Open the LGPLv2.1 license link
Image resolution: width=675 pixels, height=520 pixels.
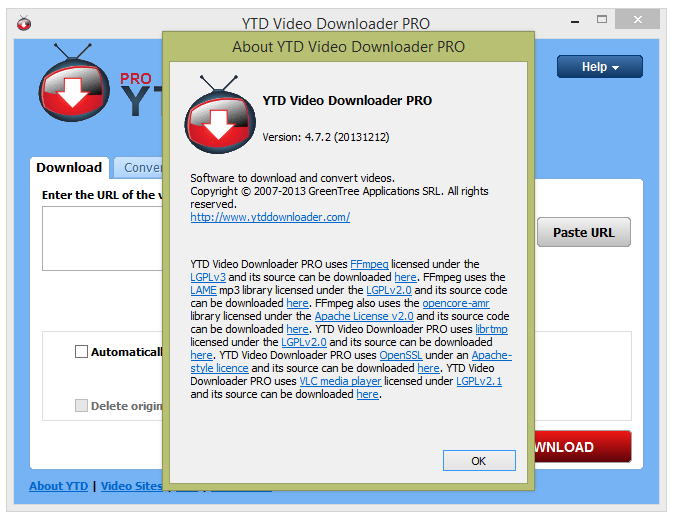(479, 381)
